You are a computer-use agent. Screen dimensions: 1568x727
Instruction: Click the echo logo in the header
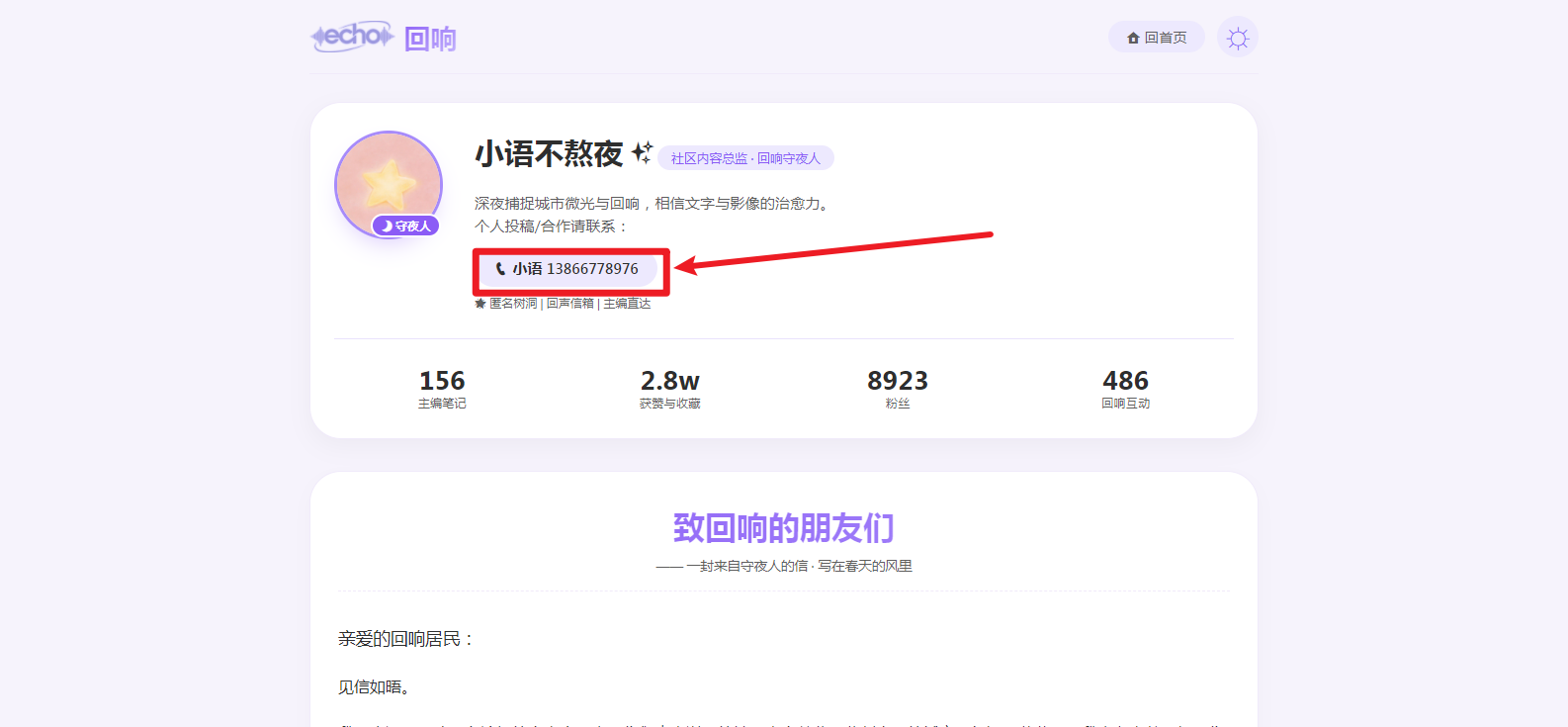pyautogui.click(x=352, y=37)
